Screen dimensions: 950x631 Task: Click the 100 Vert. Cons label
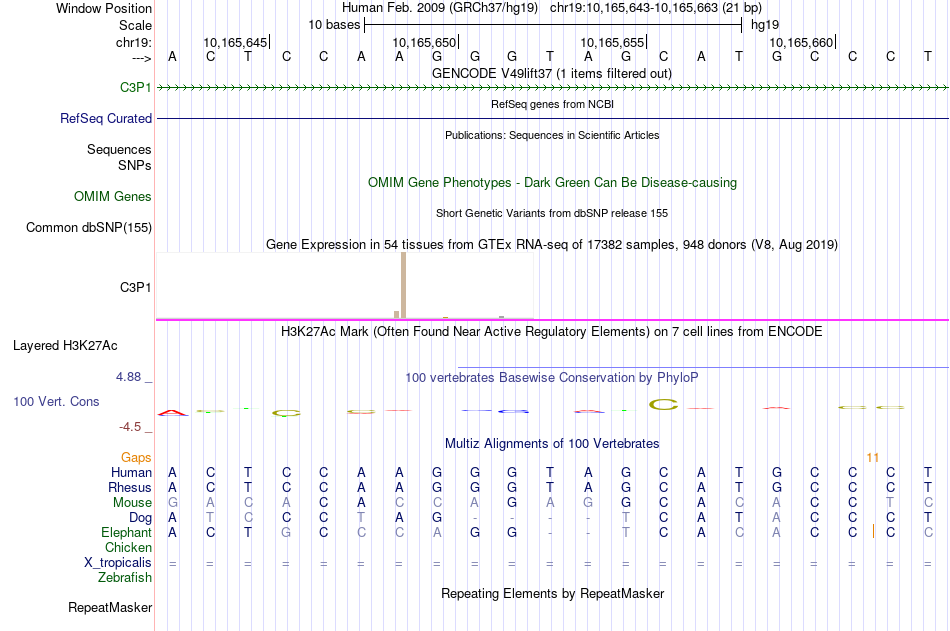(56, 401)
